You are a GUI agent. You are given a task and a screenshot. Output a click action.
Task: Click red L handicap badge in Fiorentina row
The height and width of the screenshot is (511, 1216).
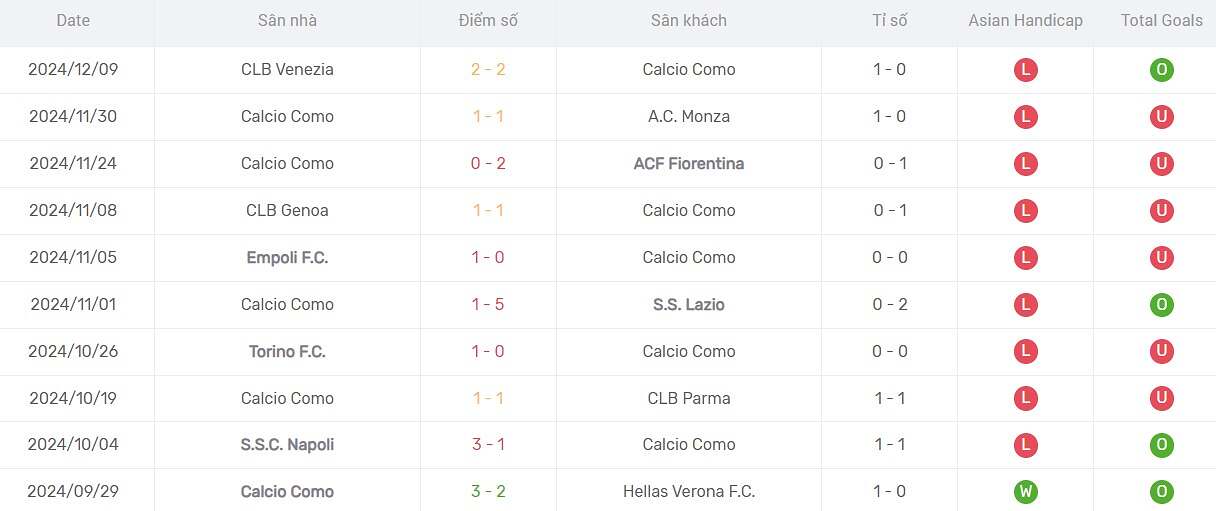click(1025, 164)
